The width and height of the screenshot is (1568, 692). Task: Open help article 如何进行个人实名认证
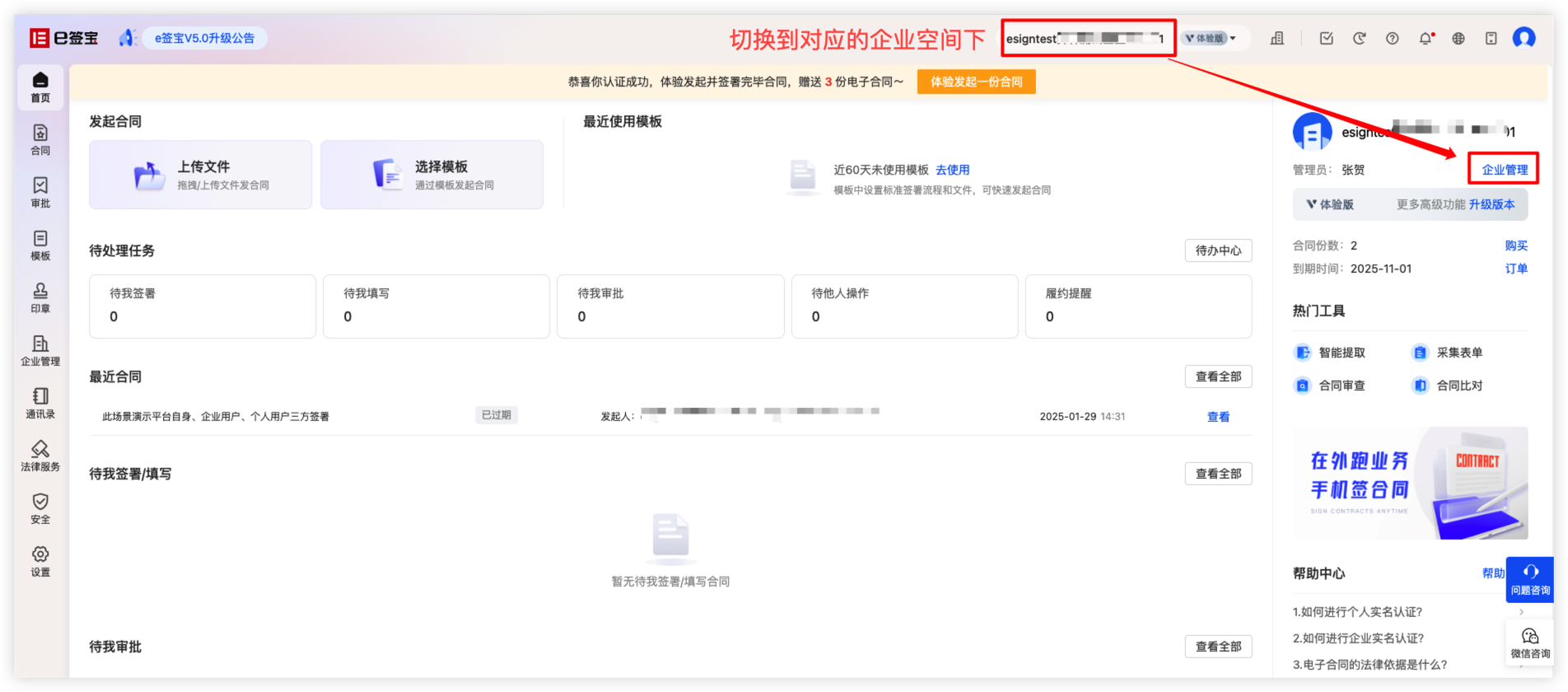[x=1358, y=612]
